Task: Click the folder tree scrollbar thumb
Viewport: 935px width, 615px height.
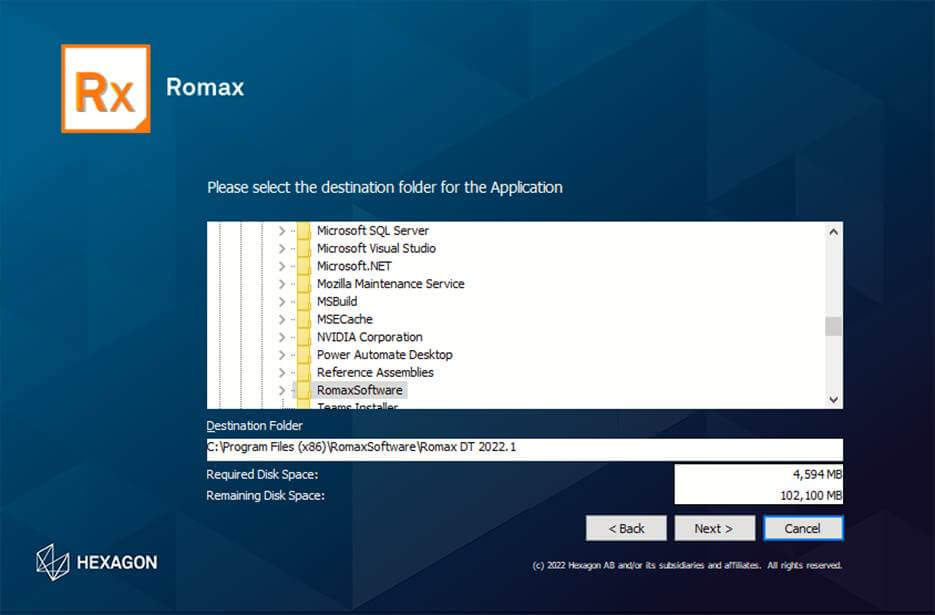Action: 833,327
